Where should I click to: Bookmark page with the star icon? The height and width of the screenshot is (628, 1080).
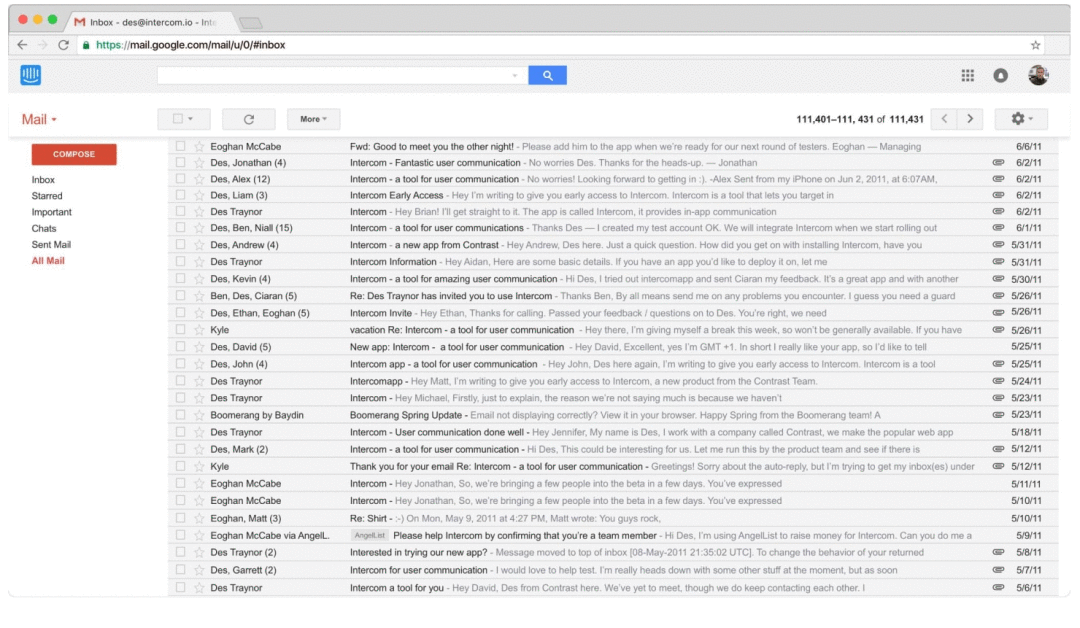coord(1035,45)
